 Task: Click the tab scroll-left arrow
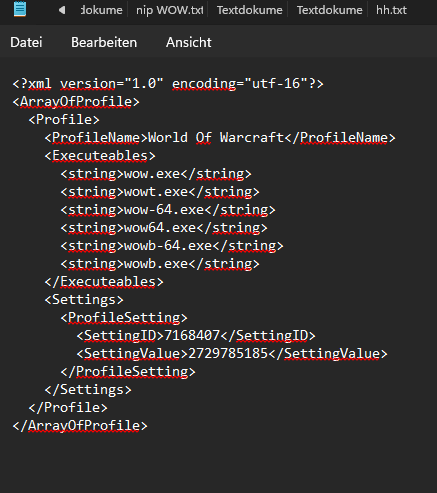(62, 10)
